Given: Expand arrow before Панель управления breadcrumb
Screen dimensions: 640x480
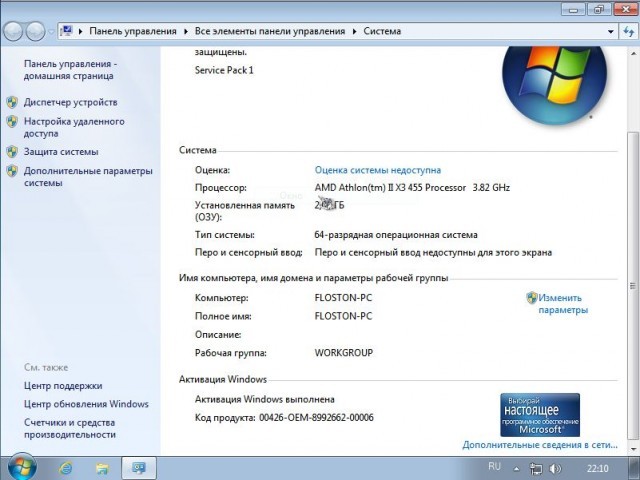Looking at the screenshot, I should click(80, 31).
